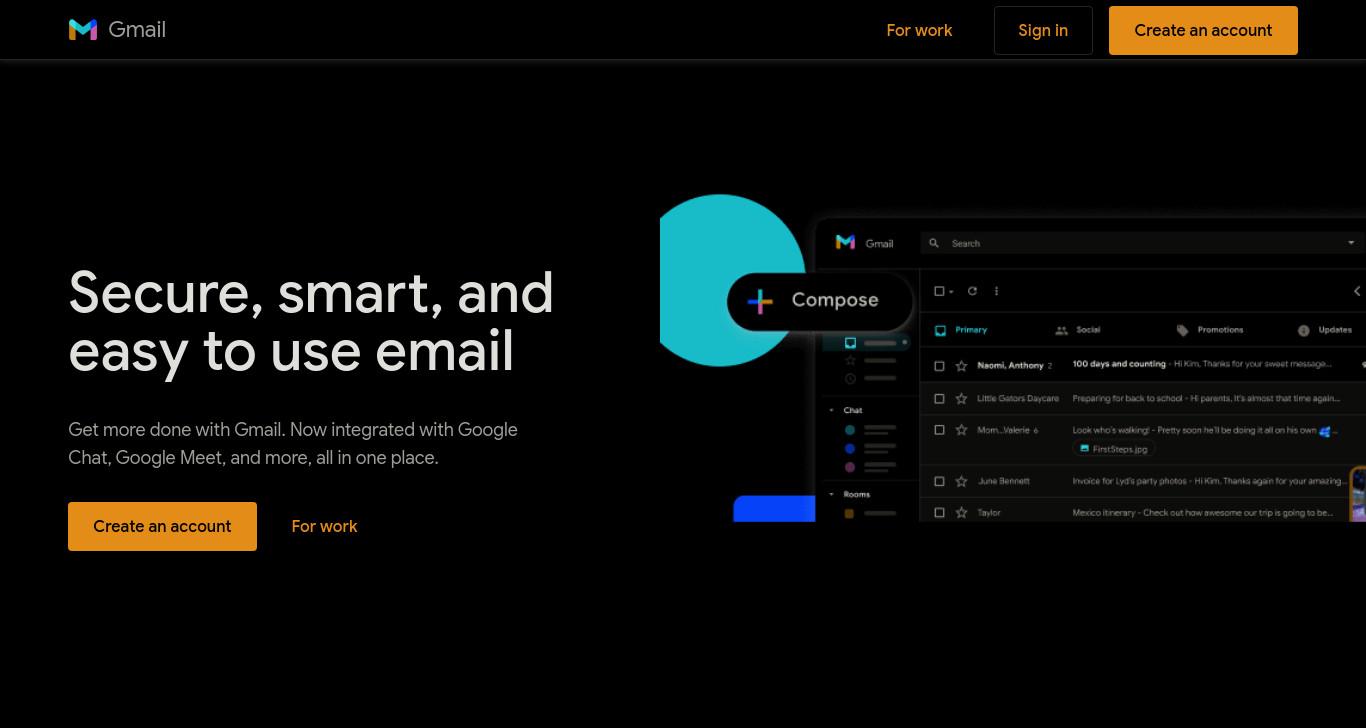
Task: Select the starred icon in preview sidebar
Action: point(850,360)
